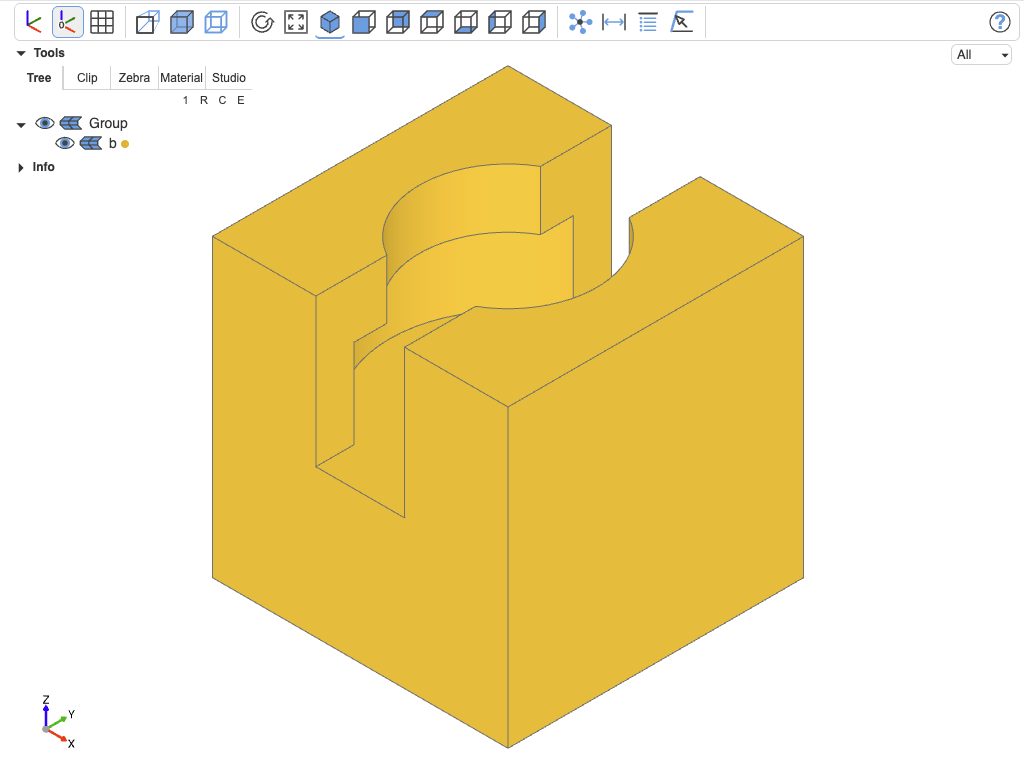Image resolution: width=1024 pixels, height=768 pixels.
Task: Select the Group tree label
Action: click(x=108, y=123)
